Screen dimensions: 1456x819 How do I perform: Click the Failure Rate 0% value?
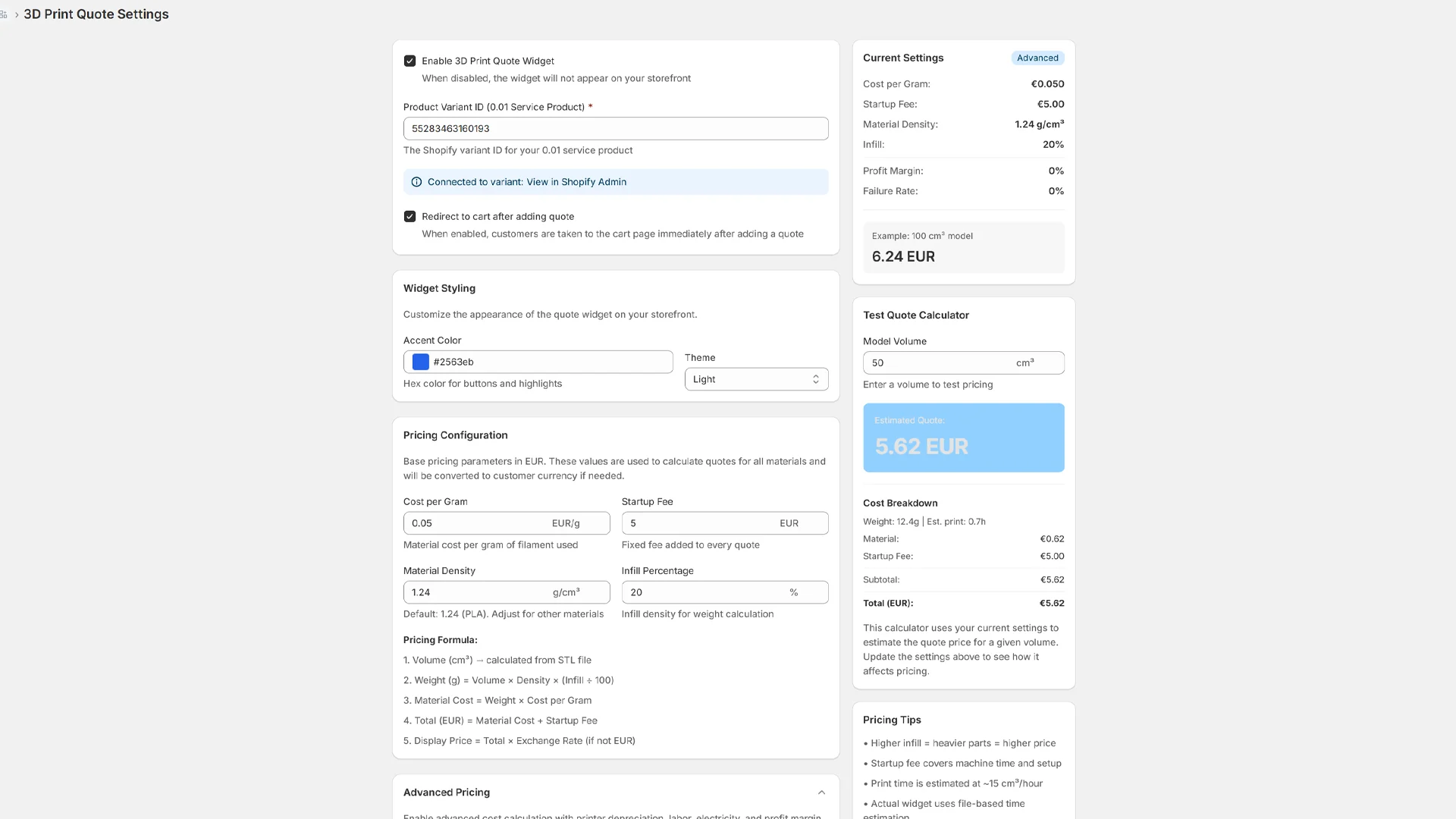[x=1056, y=191]
